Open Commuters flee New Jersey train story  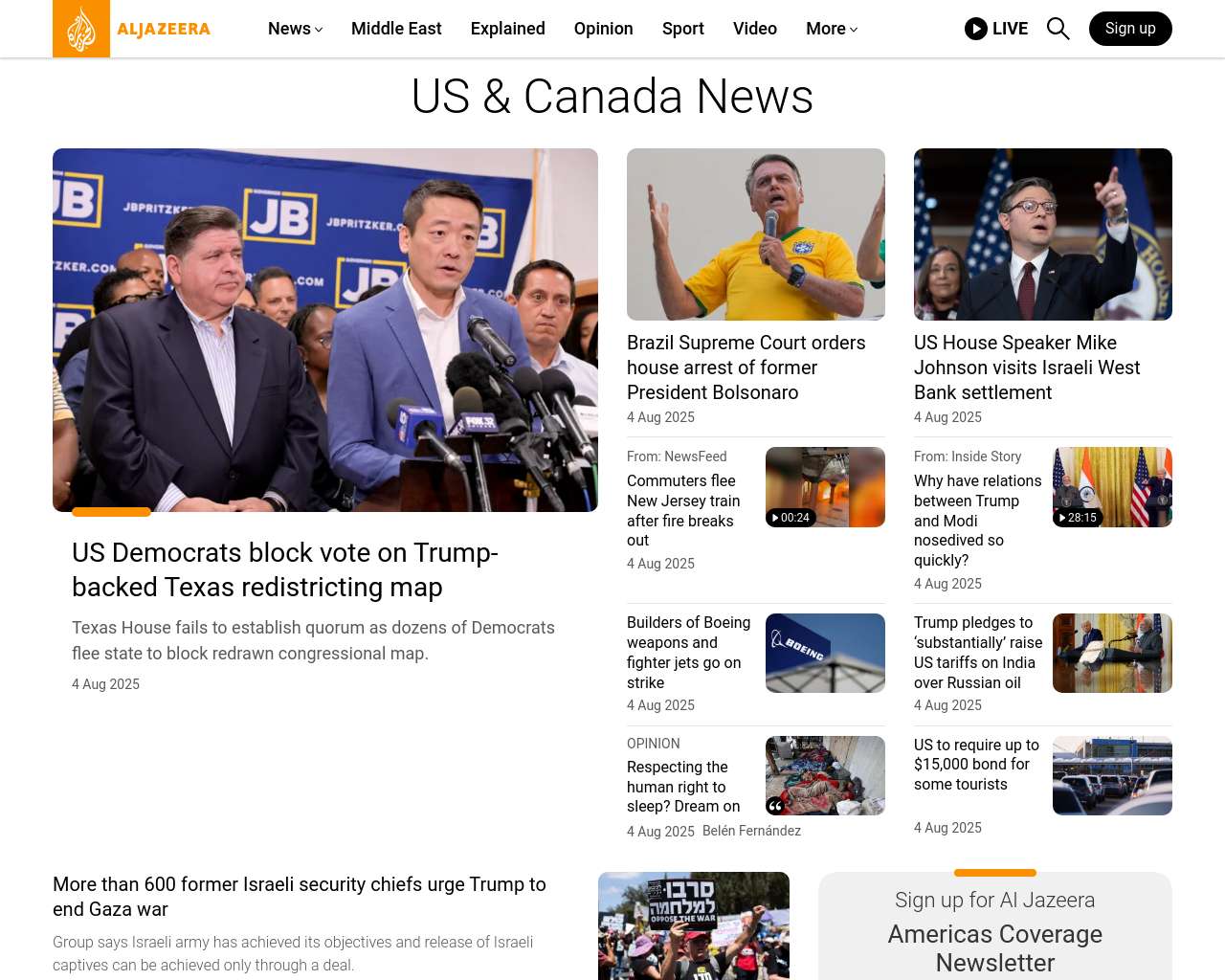click(683, 510)
